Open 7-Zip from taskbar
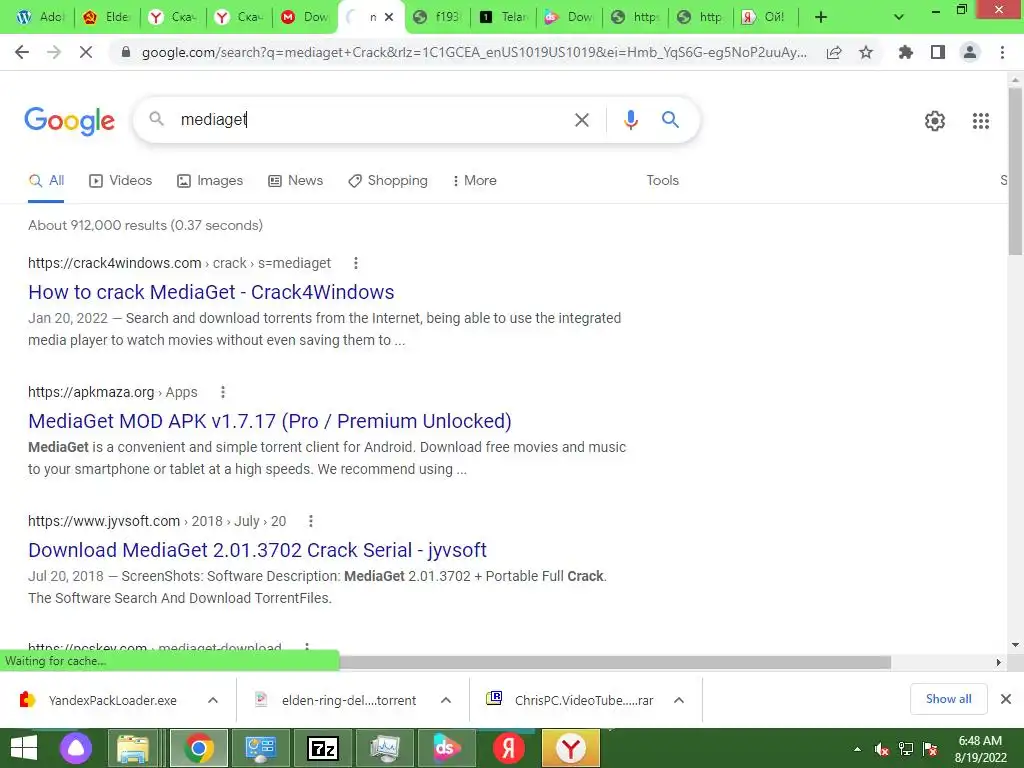Screen dimensions: 1024x768 [x=323, y=748]
